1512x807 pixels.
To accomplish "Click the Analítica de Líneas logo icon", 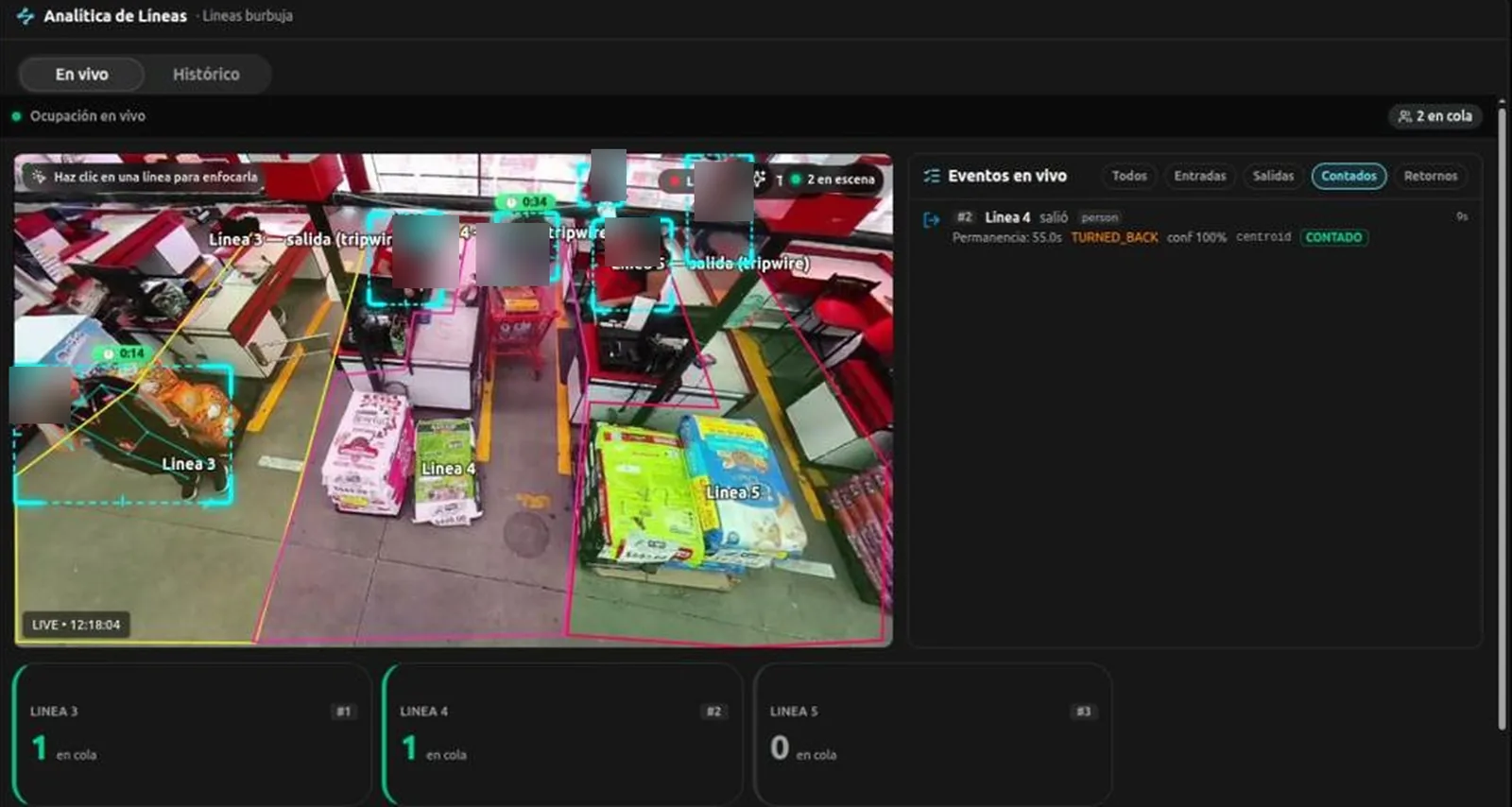I will tap(26, 16).
